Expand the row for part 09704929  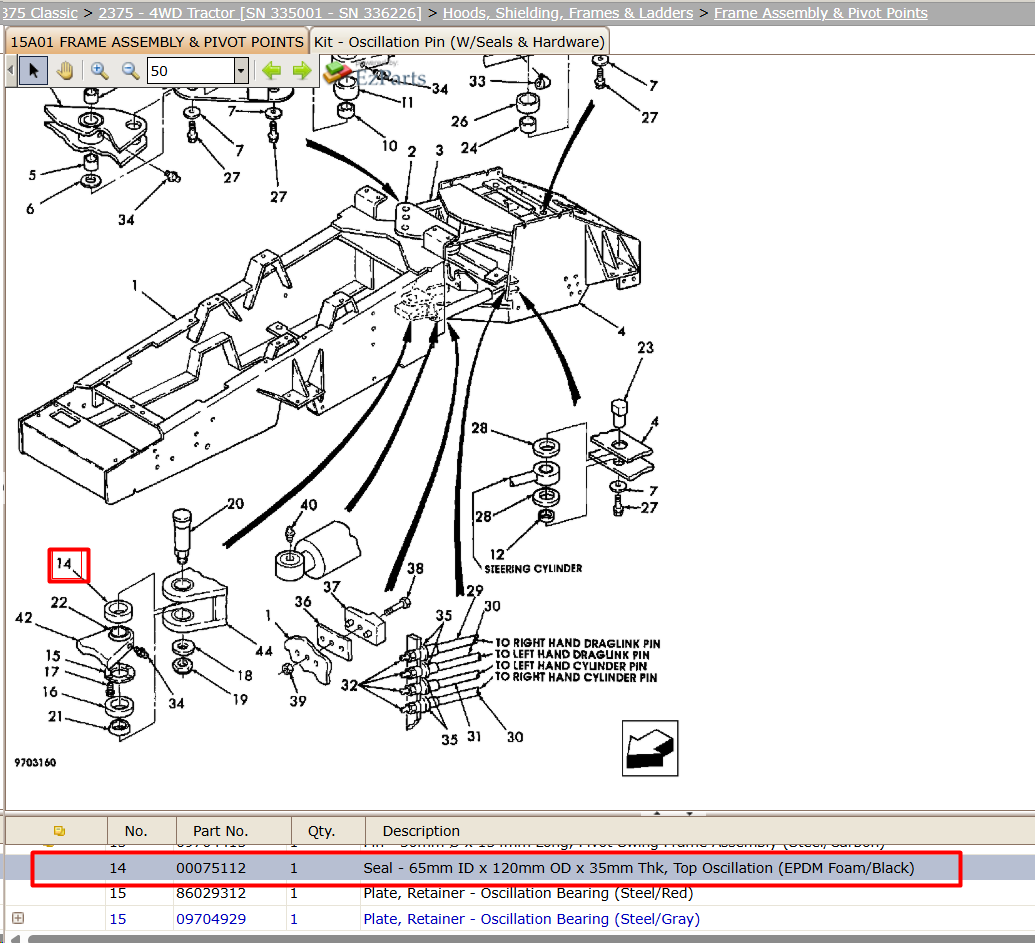point(18,918)
